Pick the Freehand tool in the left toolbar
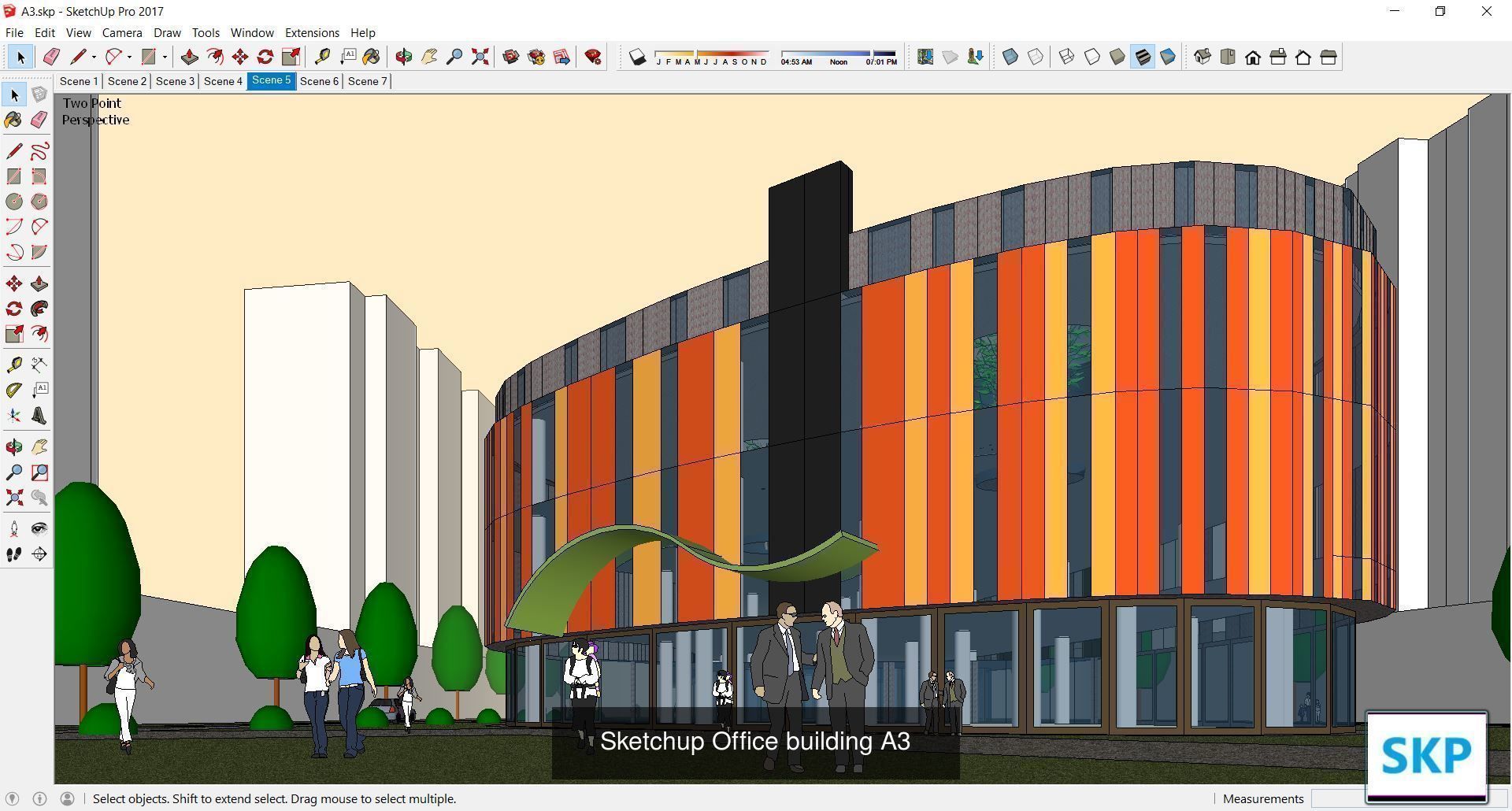This screenshot has width=1512, height=811. coord(39,151)
